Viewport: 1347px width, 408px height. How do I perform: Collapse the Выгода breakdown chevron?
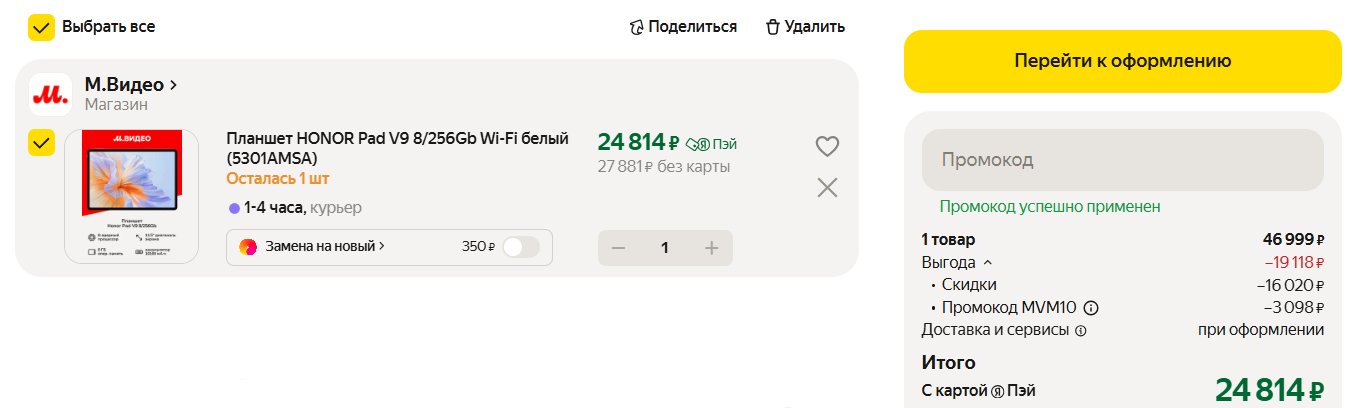tap(988, 263)
